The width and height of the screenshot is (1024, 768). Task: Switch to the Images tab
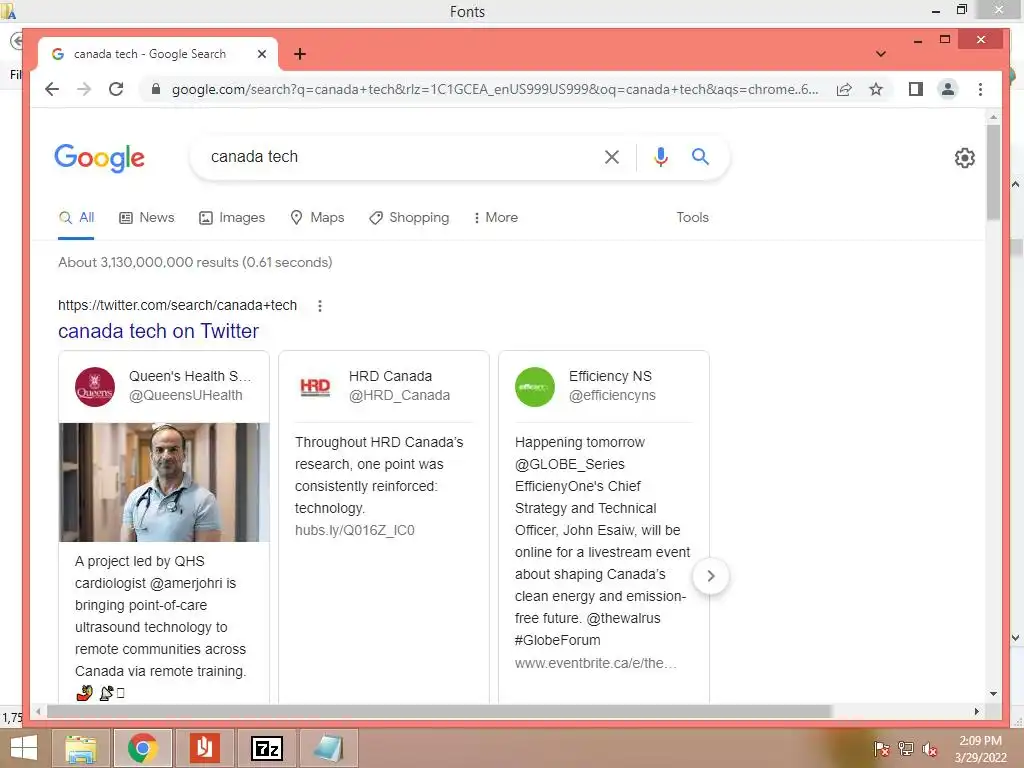(x=232, y=217)
